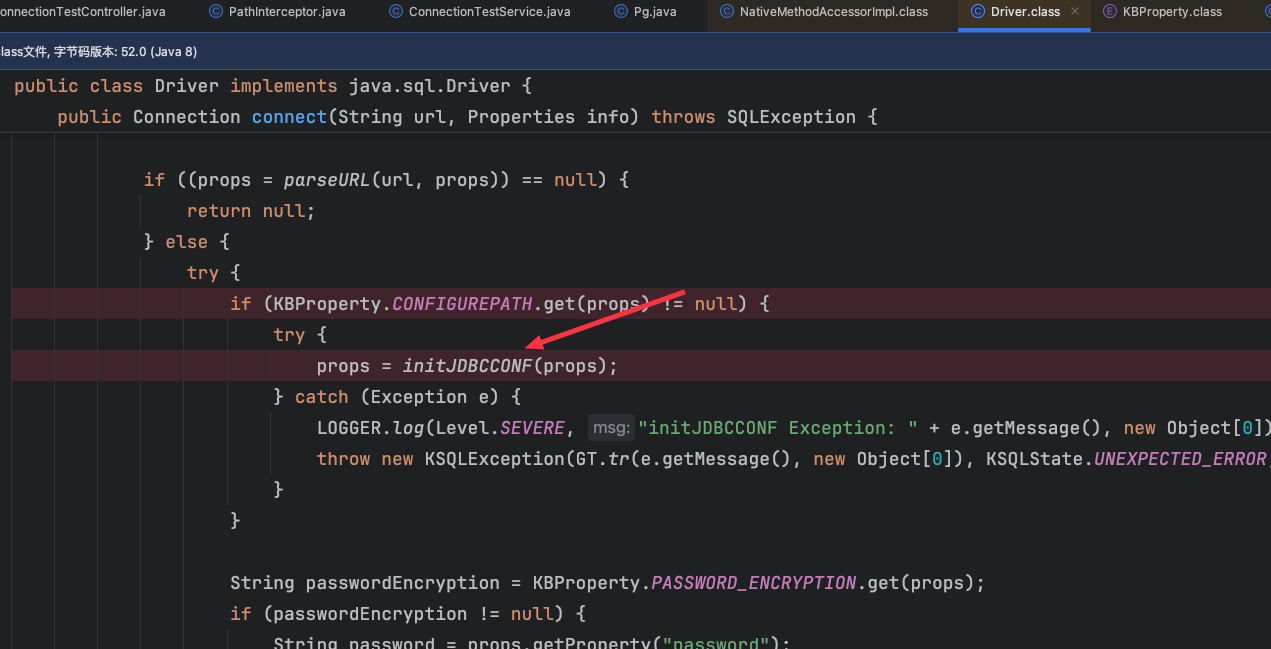The height and width of the screenshot is (649, 1271).
Task: Click the msg: parameter inlay hint
Action: (611, 428)
